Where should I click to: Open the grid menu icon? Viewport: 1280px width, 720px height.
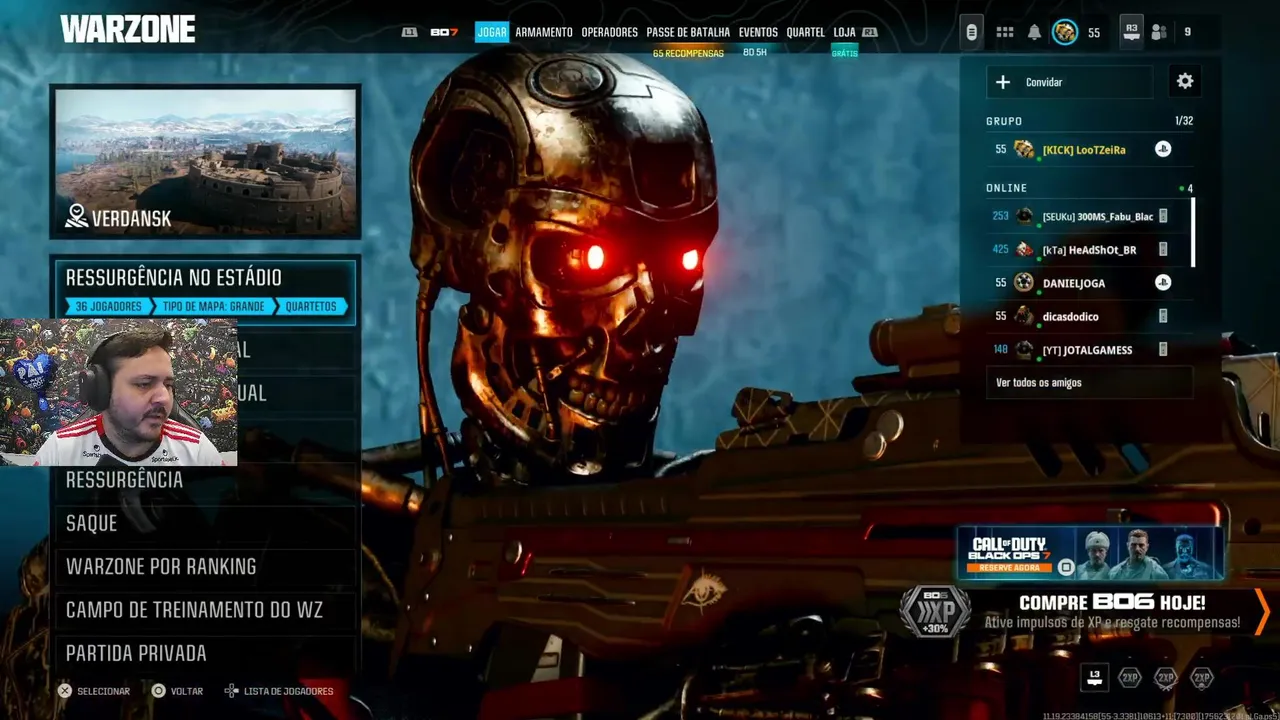[1005, 32]
